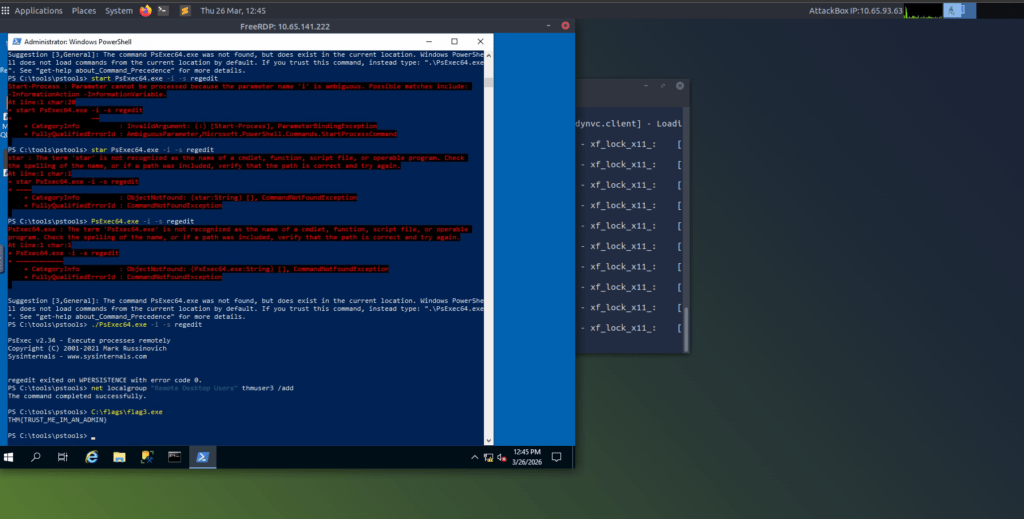The height and width of the screenshot is (519, 1024).
Task: Click the 'star PsExec64.exe' mistyped command line
Action: (x=110, y=149)
